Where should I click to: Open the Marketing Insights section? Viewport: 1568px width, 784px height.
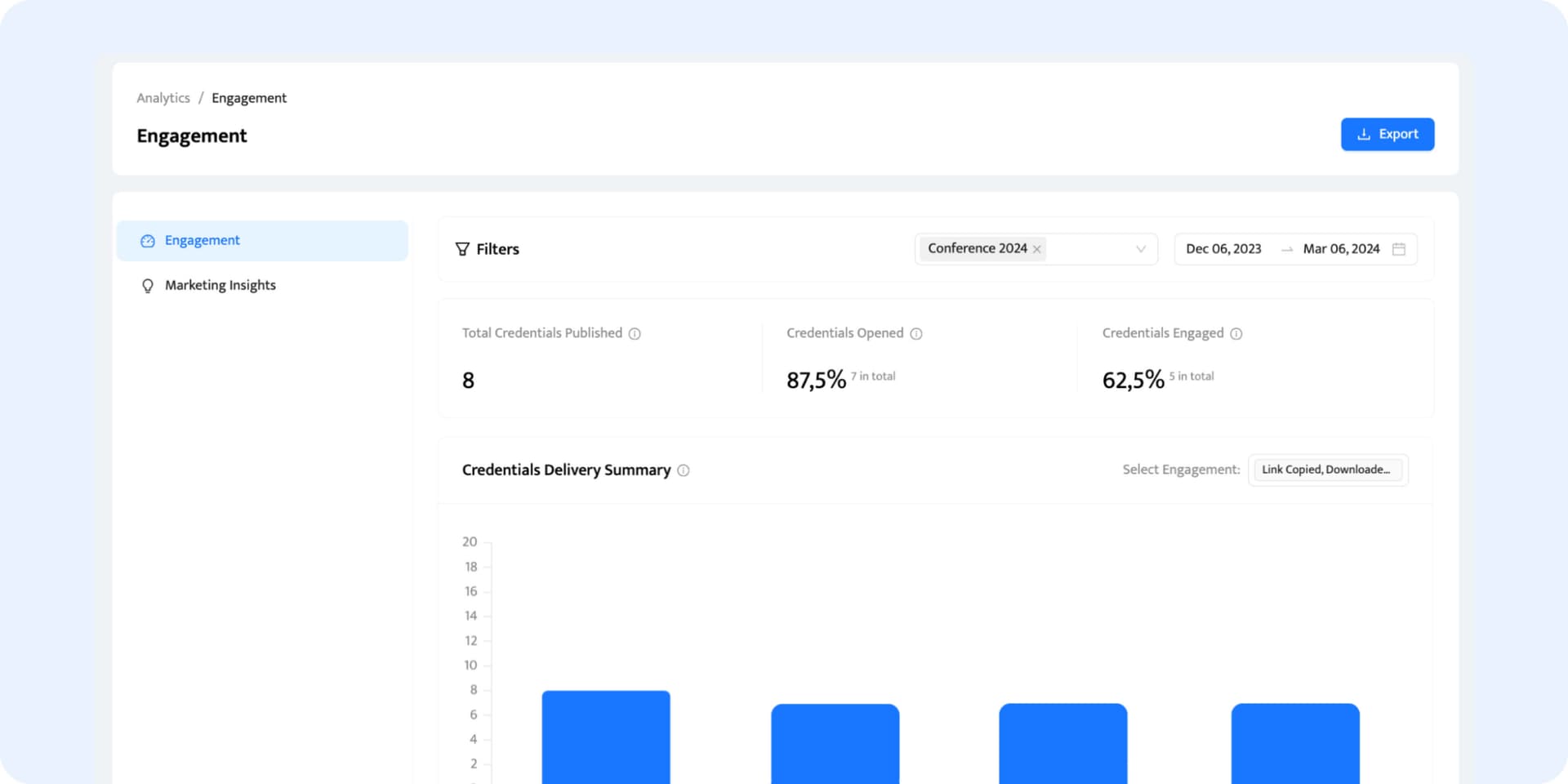coord(220,285)
